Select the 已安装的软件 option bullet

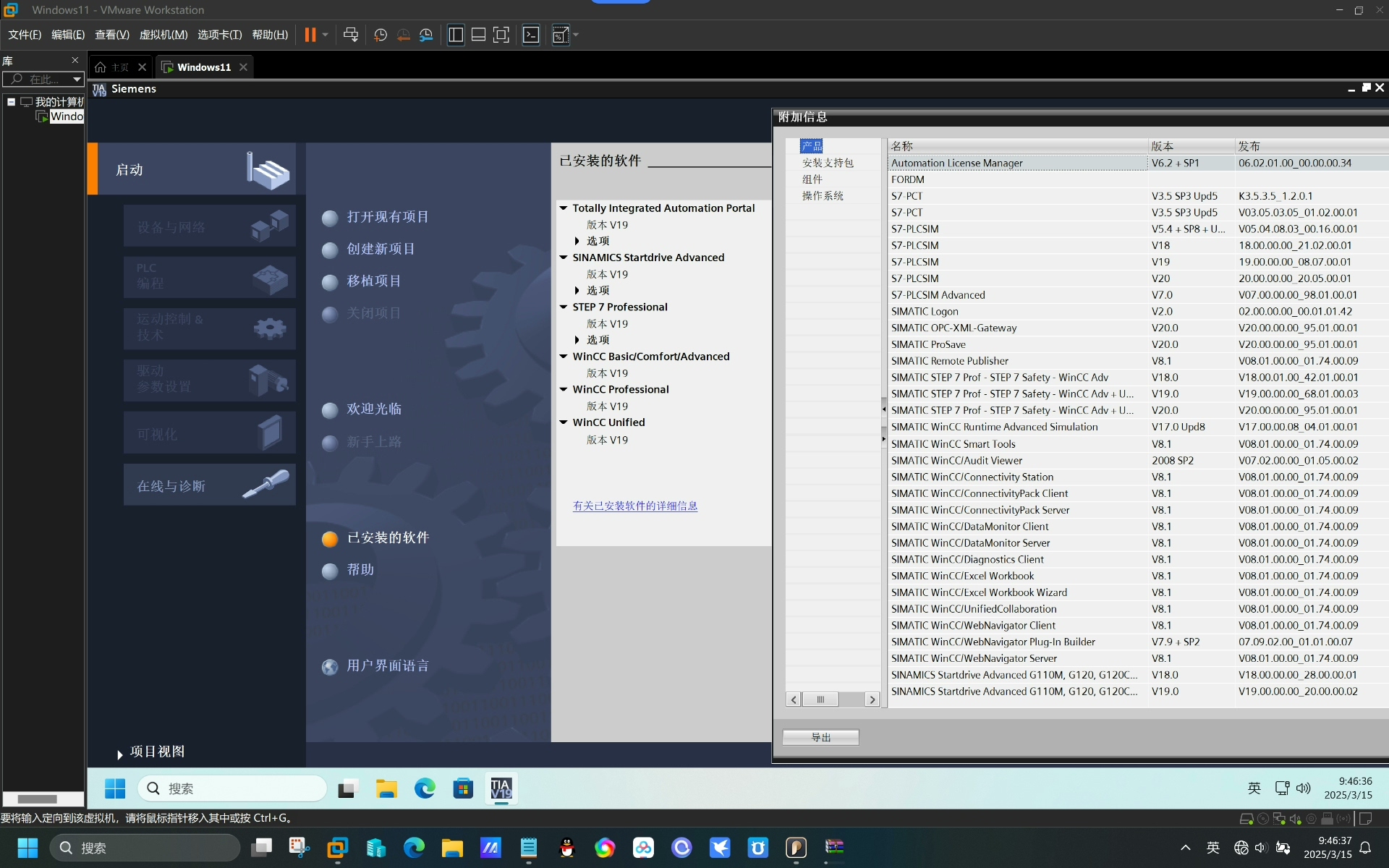coord(330,539)
